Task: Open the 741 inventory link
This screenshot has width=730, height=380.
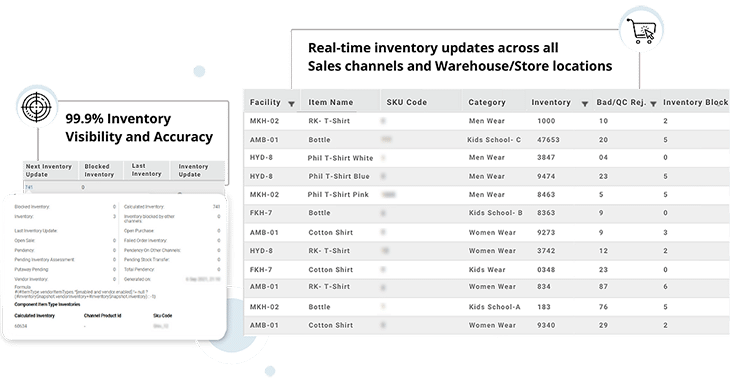Action: coord(29,187)
